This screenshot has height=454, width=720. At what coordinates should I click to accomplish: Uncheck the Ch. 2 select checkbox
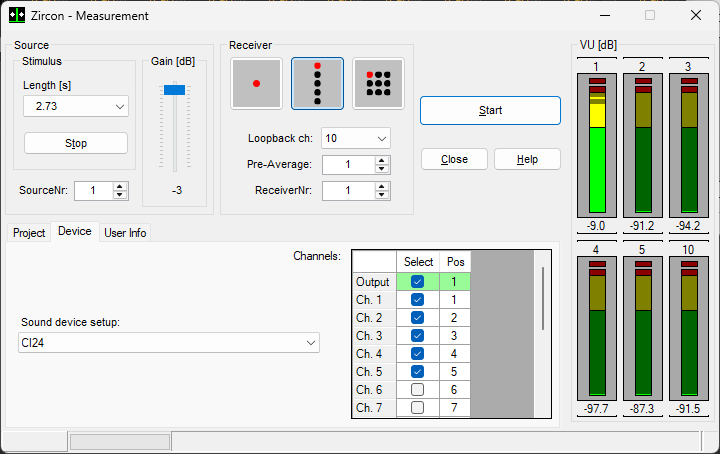417,318
